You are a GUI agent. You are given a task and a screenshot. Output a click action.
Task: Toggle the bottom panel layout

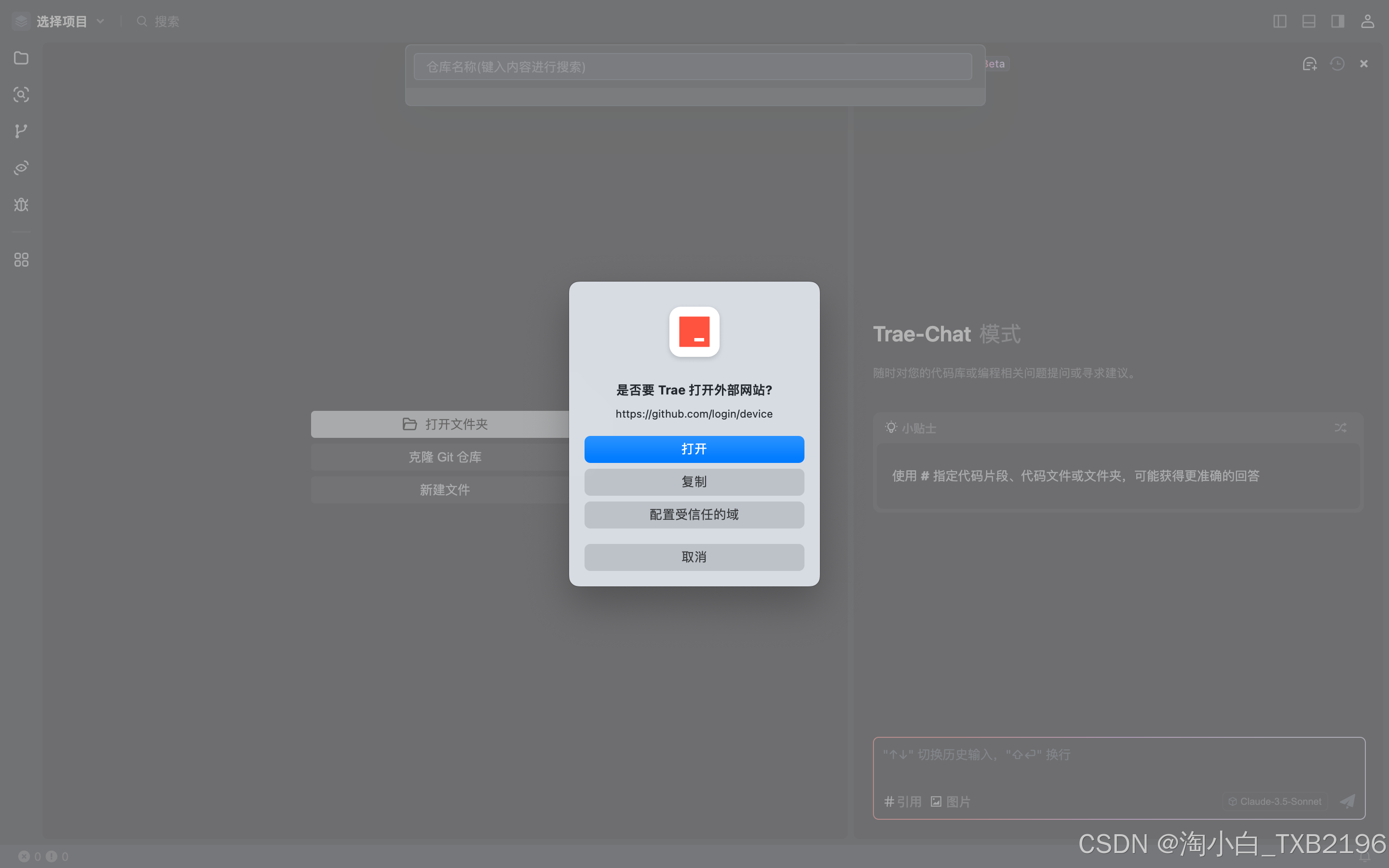(x=1308, y=22)
